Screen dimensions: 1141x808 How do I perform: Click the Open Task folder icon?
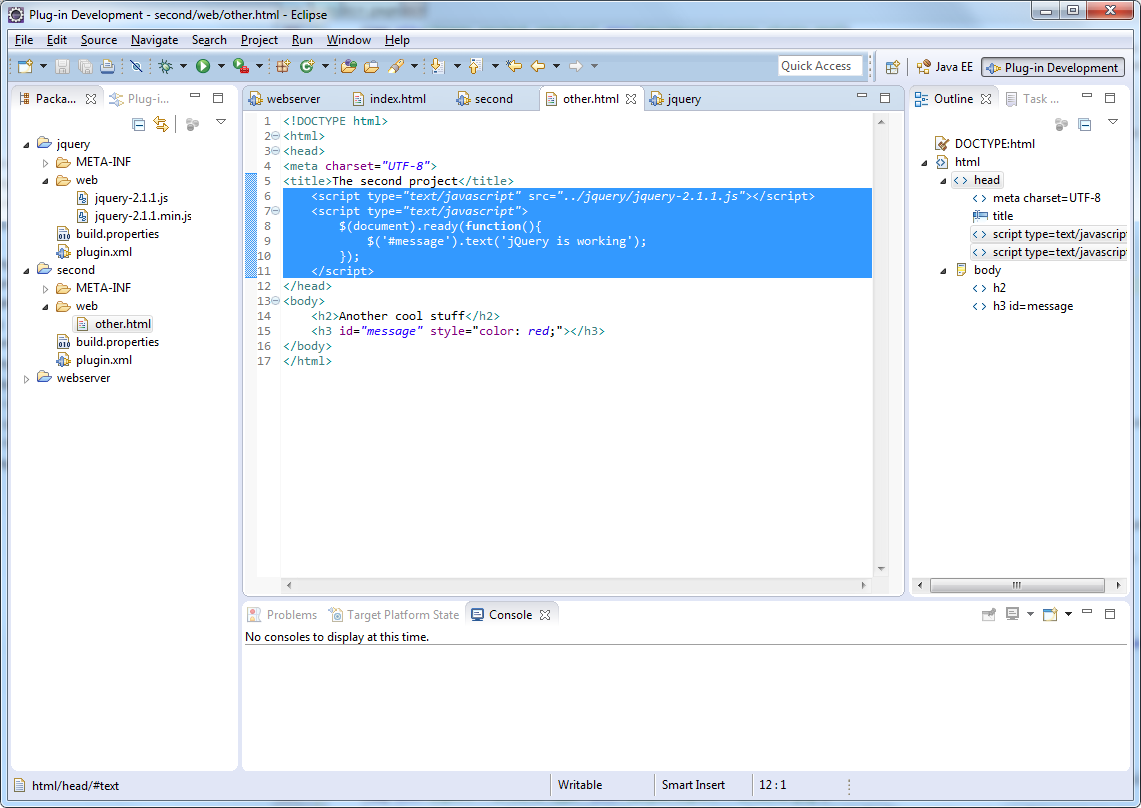(x=372, y=66)
